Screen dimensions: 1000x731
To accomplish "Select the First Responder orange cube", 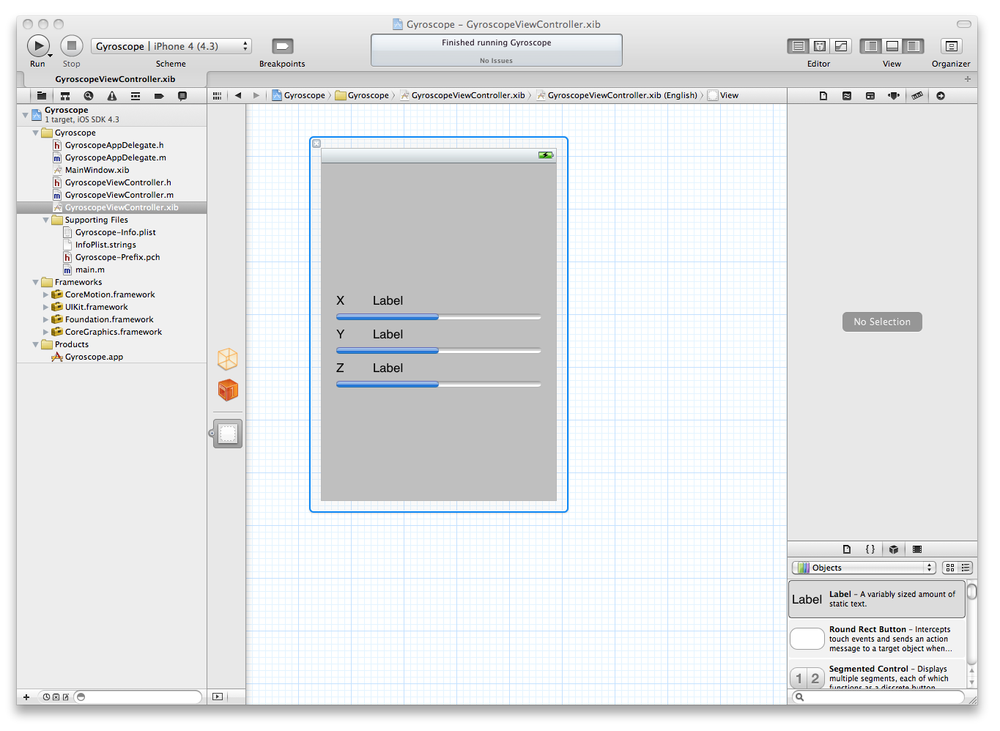I will click(228, 390).
